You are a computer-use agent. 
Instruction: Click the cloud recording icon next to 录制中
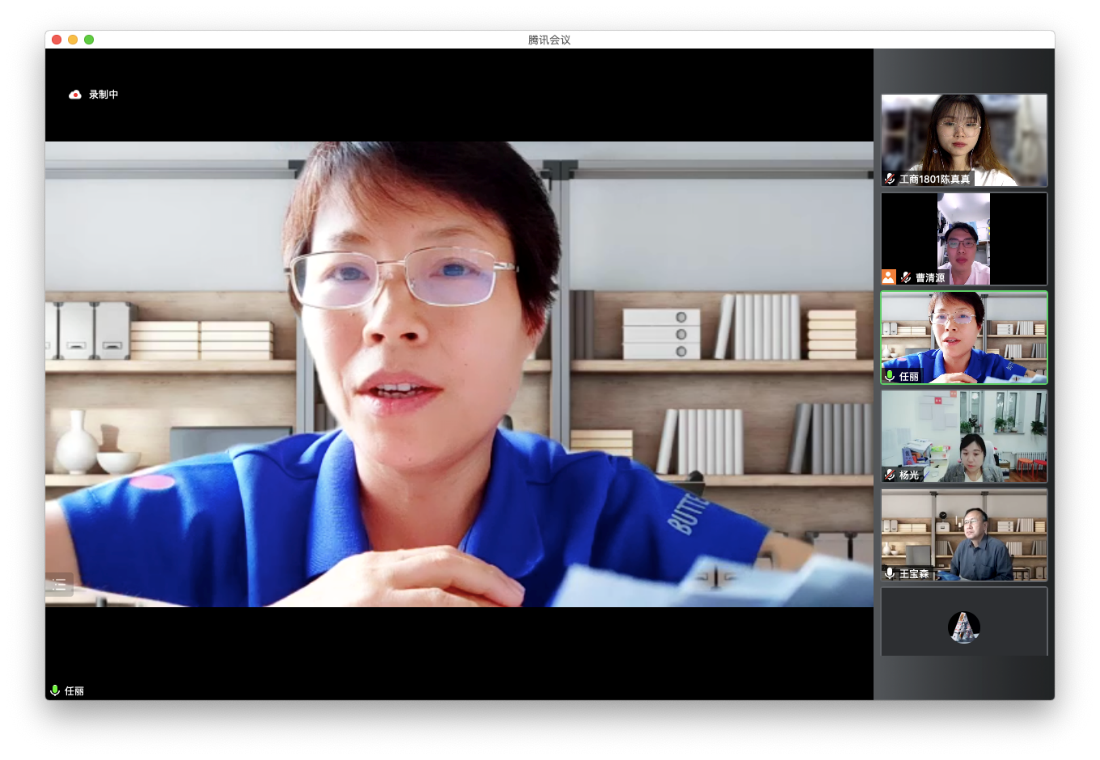pos(75,95)
